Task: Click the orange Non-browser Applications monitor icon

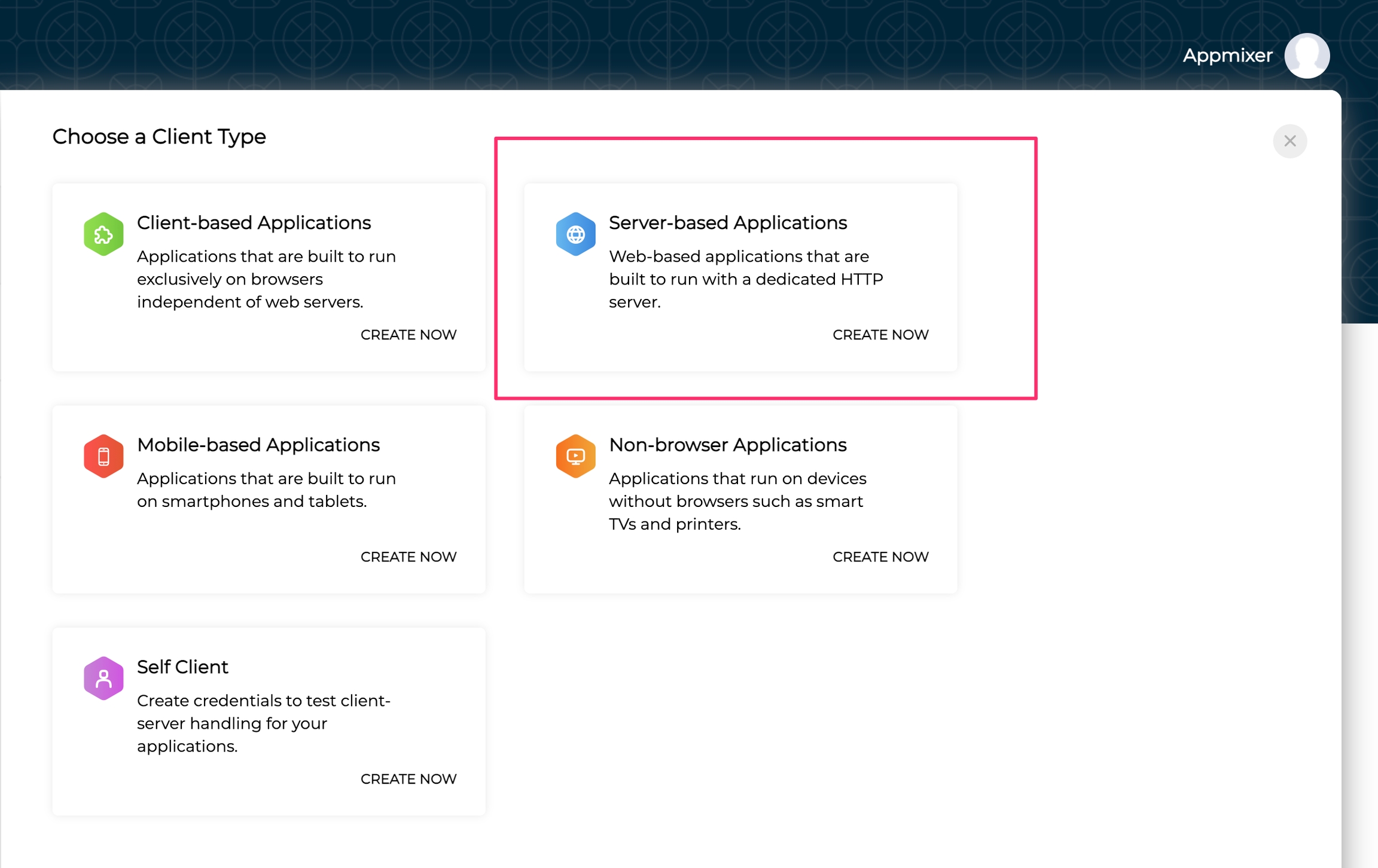Action: [x=575, y=456]
